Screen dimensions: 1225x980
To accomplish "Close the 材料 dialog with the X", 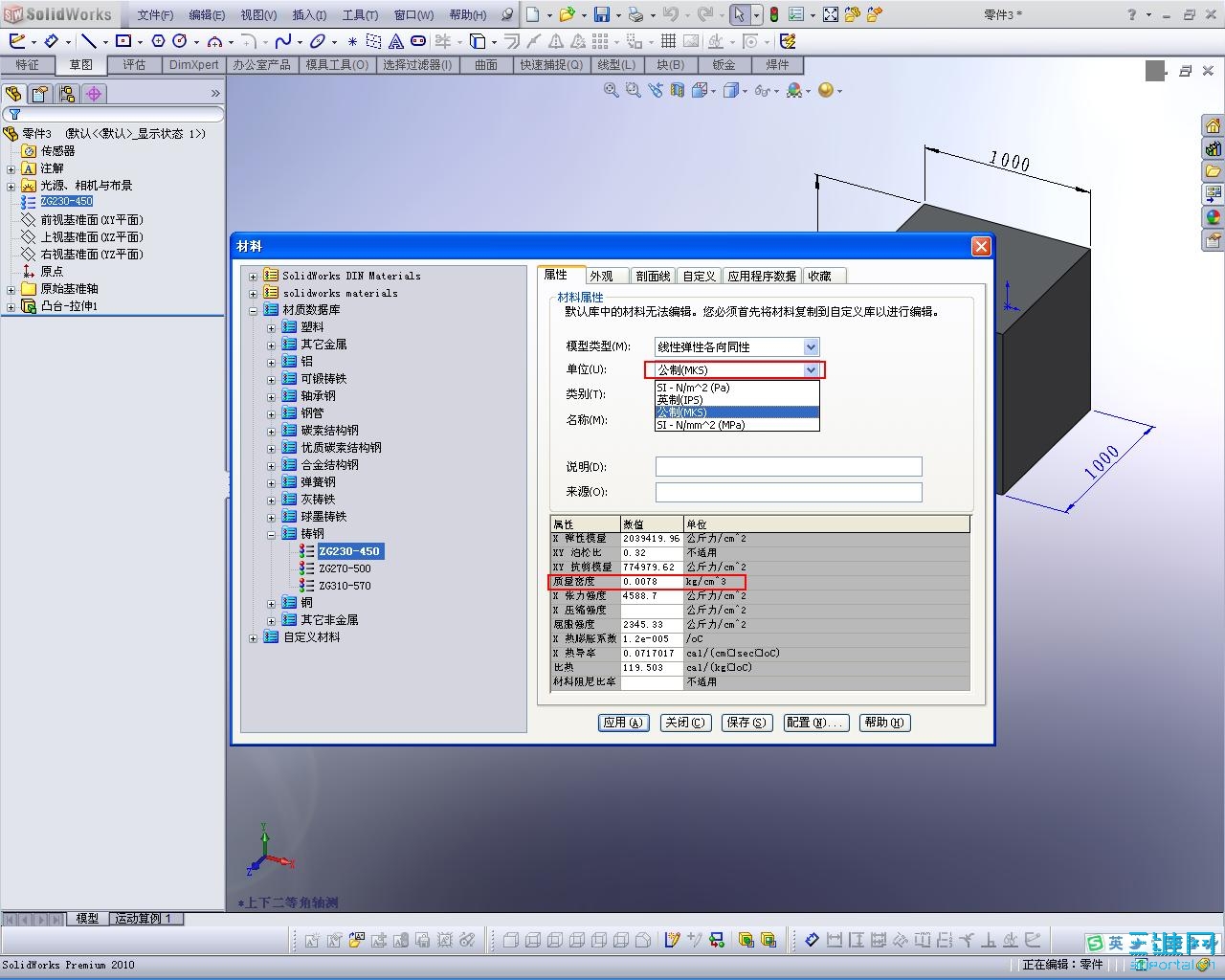I will coord(981,247).
